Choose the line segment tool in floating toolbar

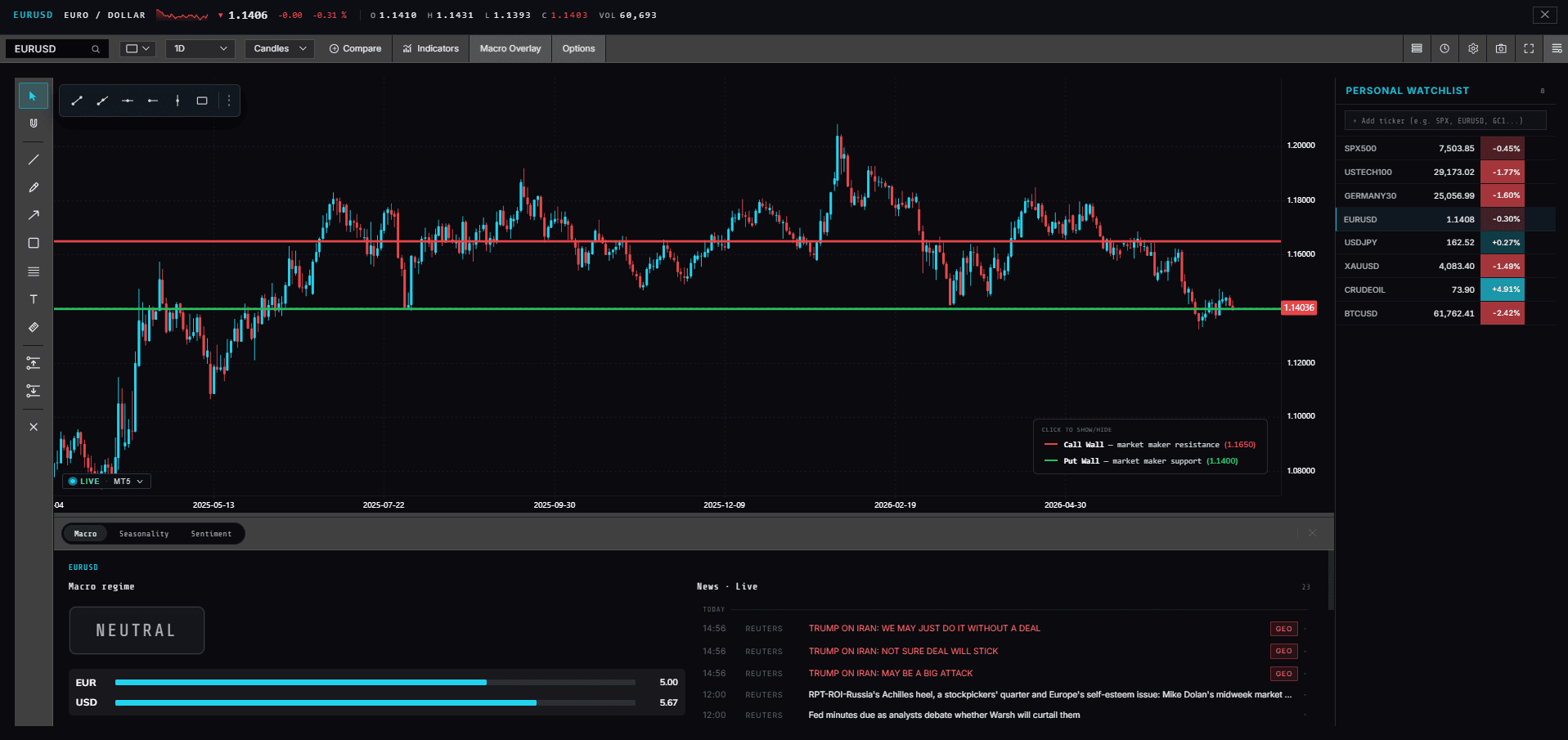(77, 101)
